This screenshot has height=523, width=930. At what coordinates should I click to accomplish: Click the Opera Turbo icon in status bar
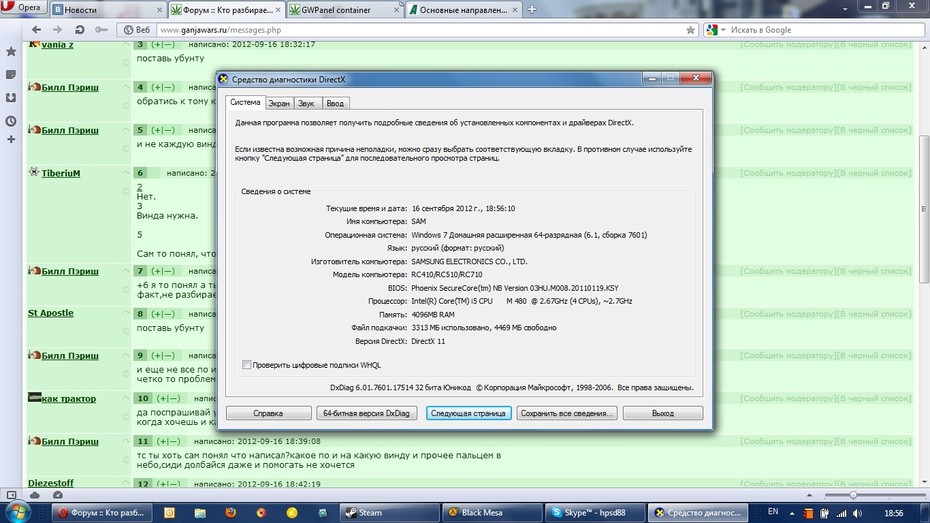pyautogui.click(x=58, y=495)
